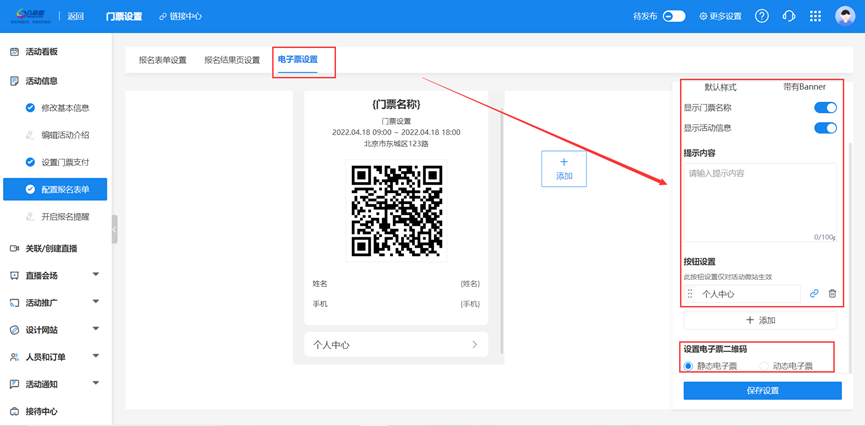Open 更多设置 in the header
Image resolution: width=865 pixels, height=426 pixels.
click(720, 16)
